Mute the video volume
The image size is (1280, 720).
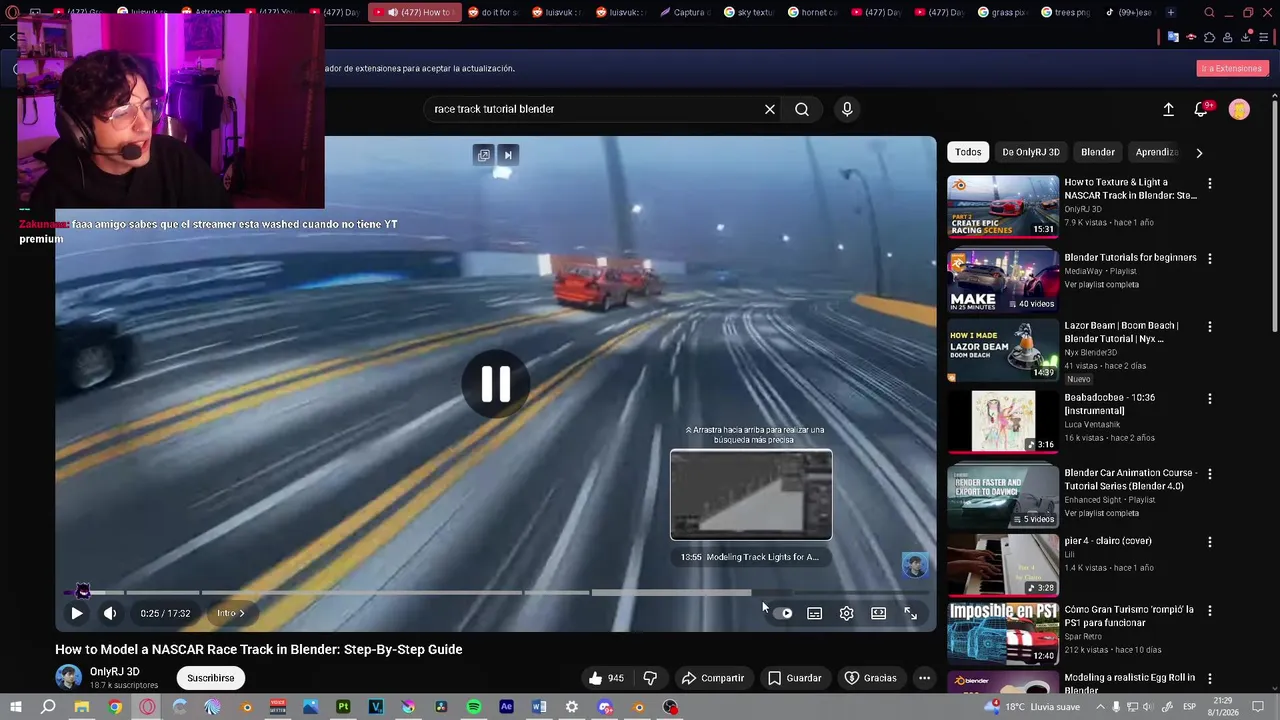[110, 613]
